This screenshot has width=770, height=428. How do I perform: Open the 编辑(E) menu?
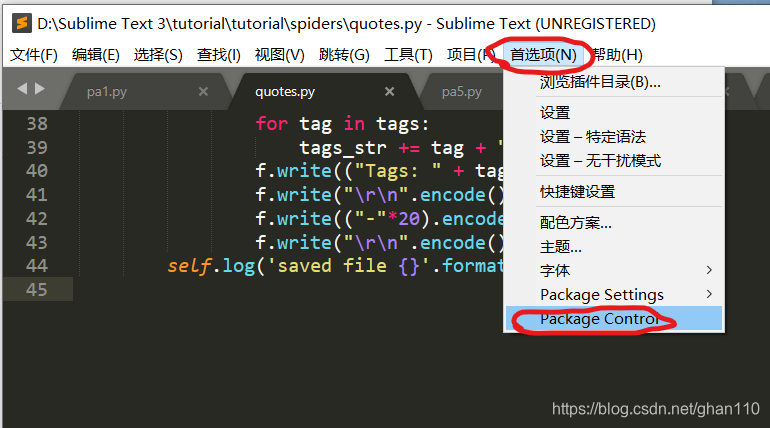pos(96,54)
